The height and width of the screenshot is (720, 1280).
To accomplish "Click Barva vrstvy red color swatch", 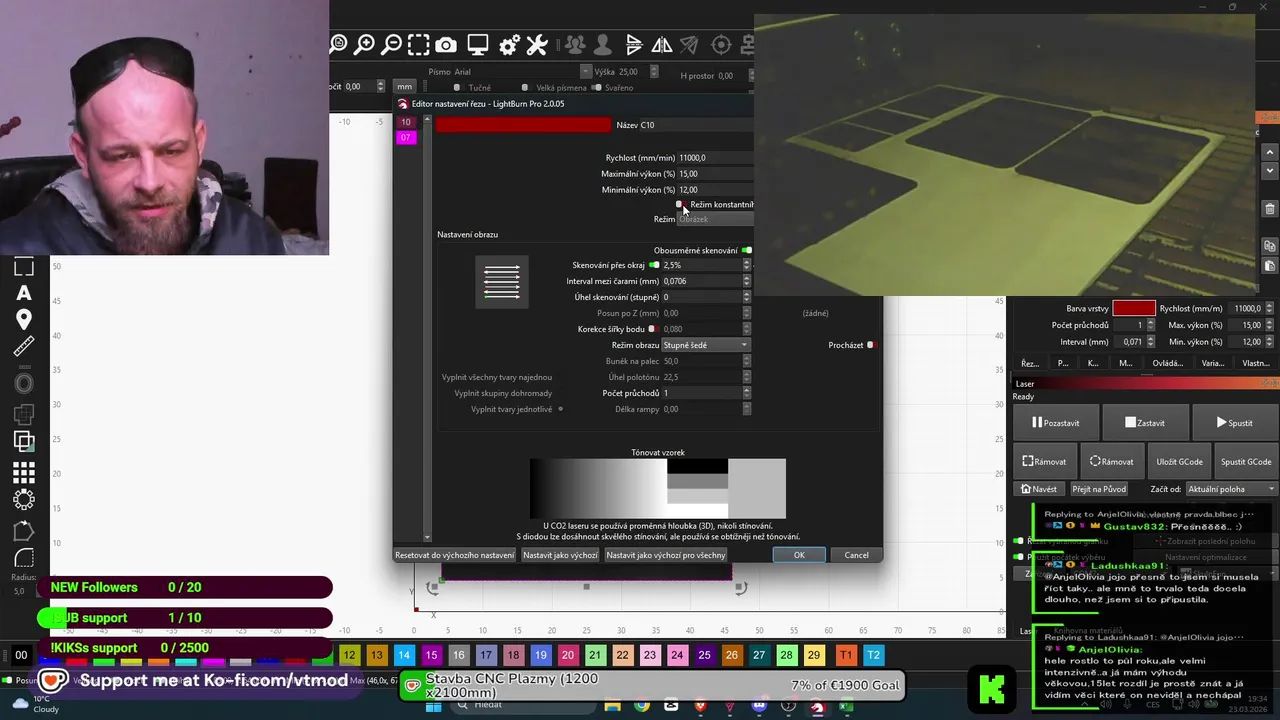I will coord(1134,309).
